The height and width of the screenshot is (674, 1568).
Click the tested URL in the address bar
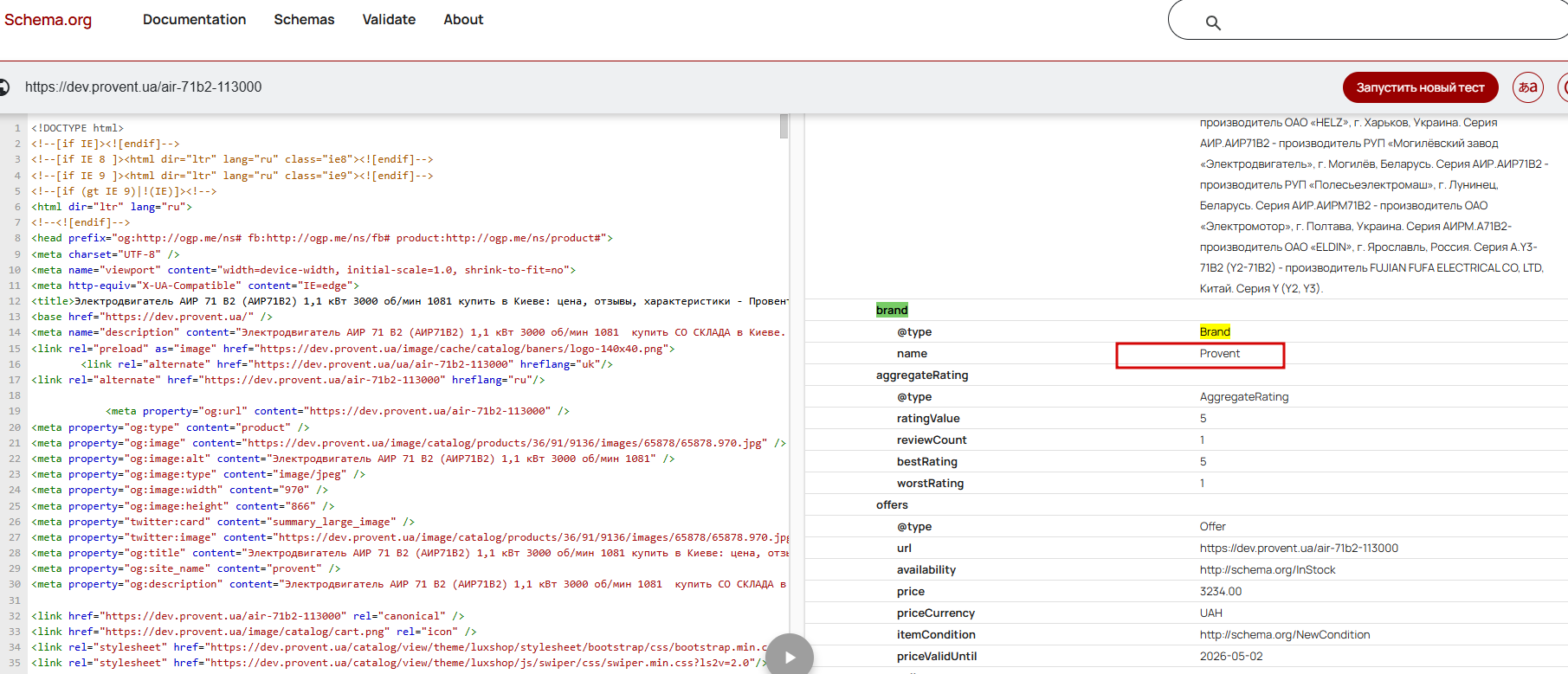tap(143, 87)
